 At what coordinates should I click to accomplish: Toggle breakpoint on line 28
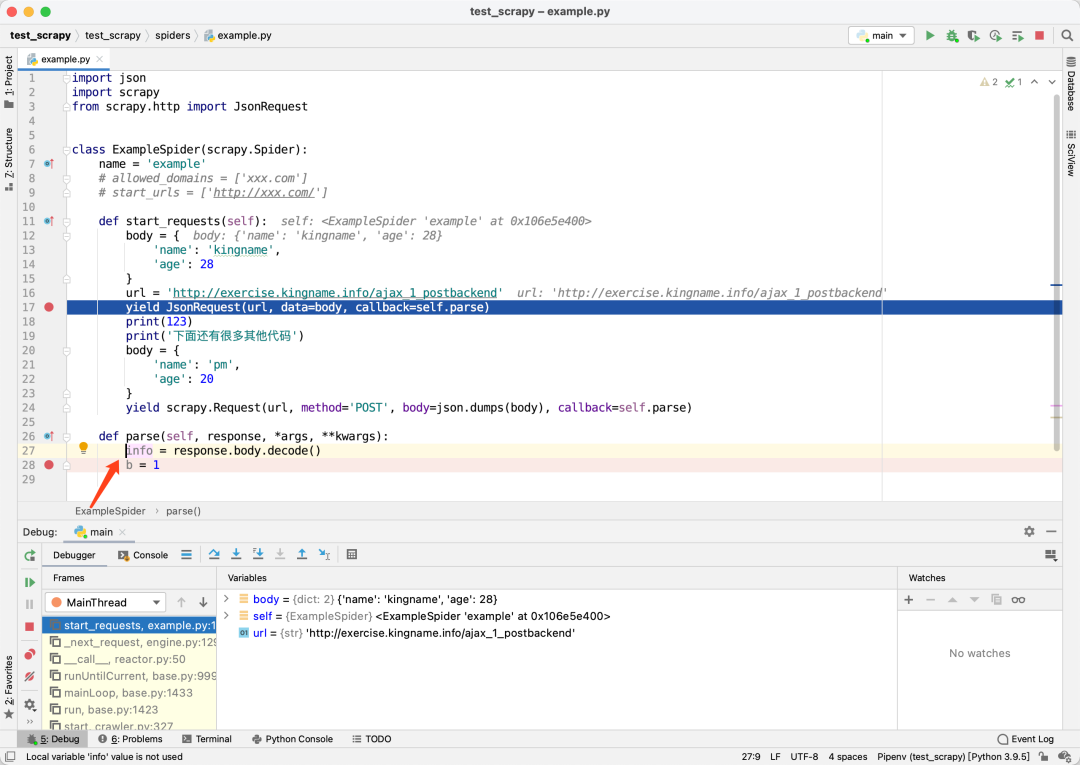pyautogui.click(x=49, y=465)
